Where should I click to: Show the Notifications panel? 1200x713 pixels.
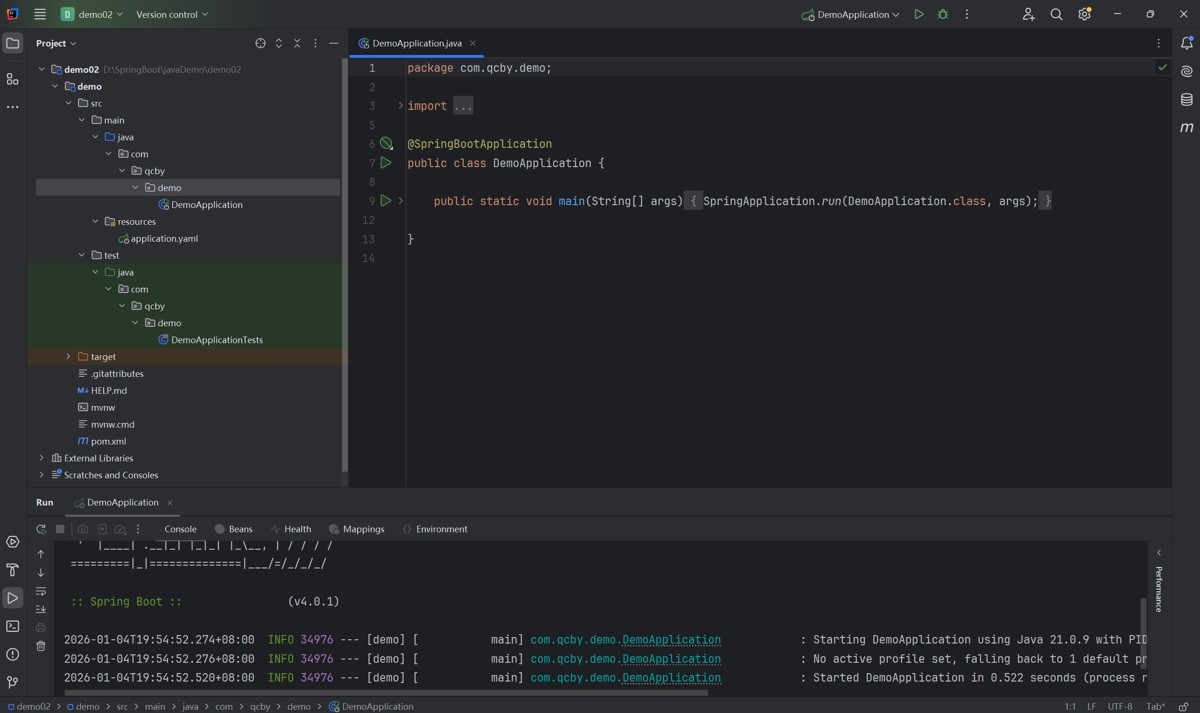tap(1187, 43)
